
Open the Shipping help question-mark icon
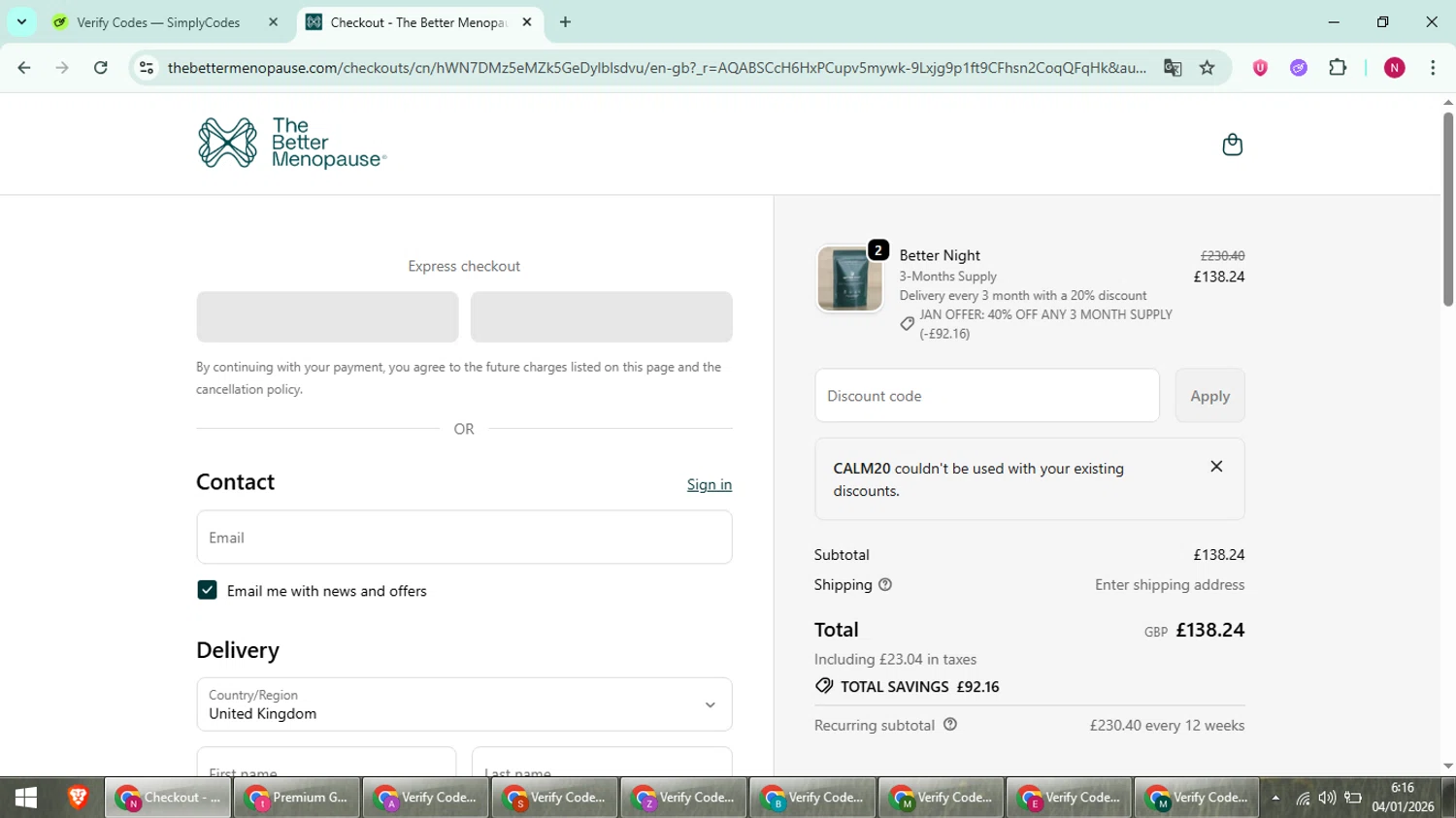pos(885,584)
